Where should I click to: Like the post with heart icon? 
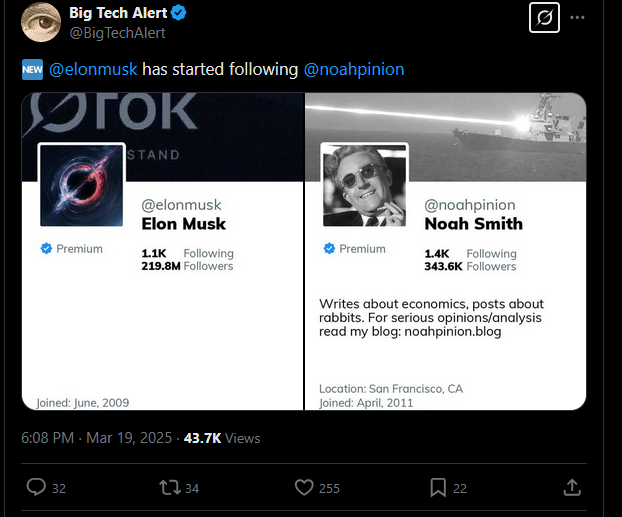coord(305,488)
